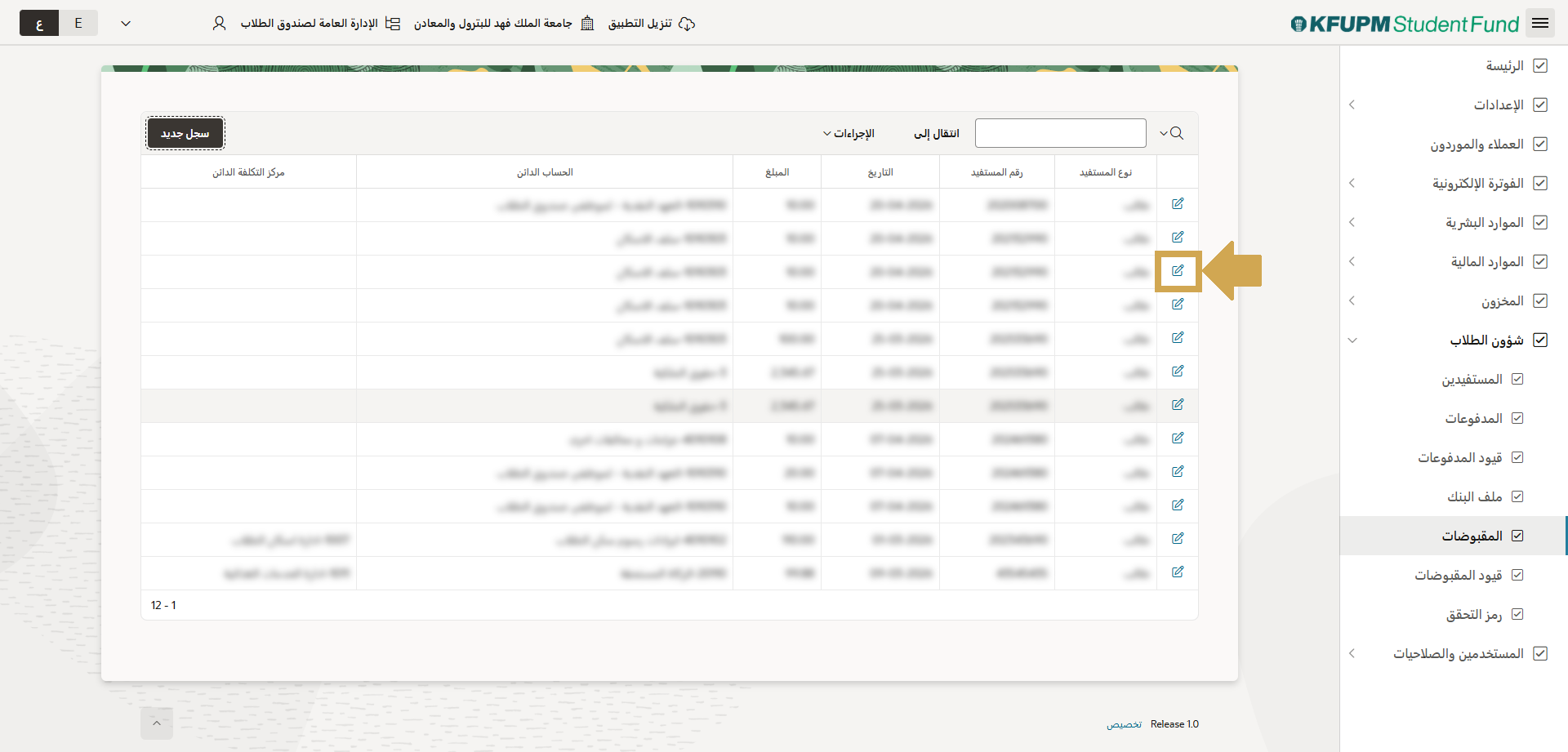Viewport: 1568px width, 752px height.
Task: Click رقم المستفيد column header
Action: (996, 172)
